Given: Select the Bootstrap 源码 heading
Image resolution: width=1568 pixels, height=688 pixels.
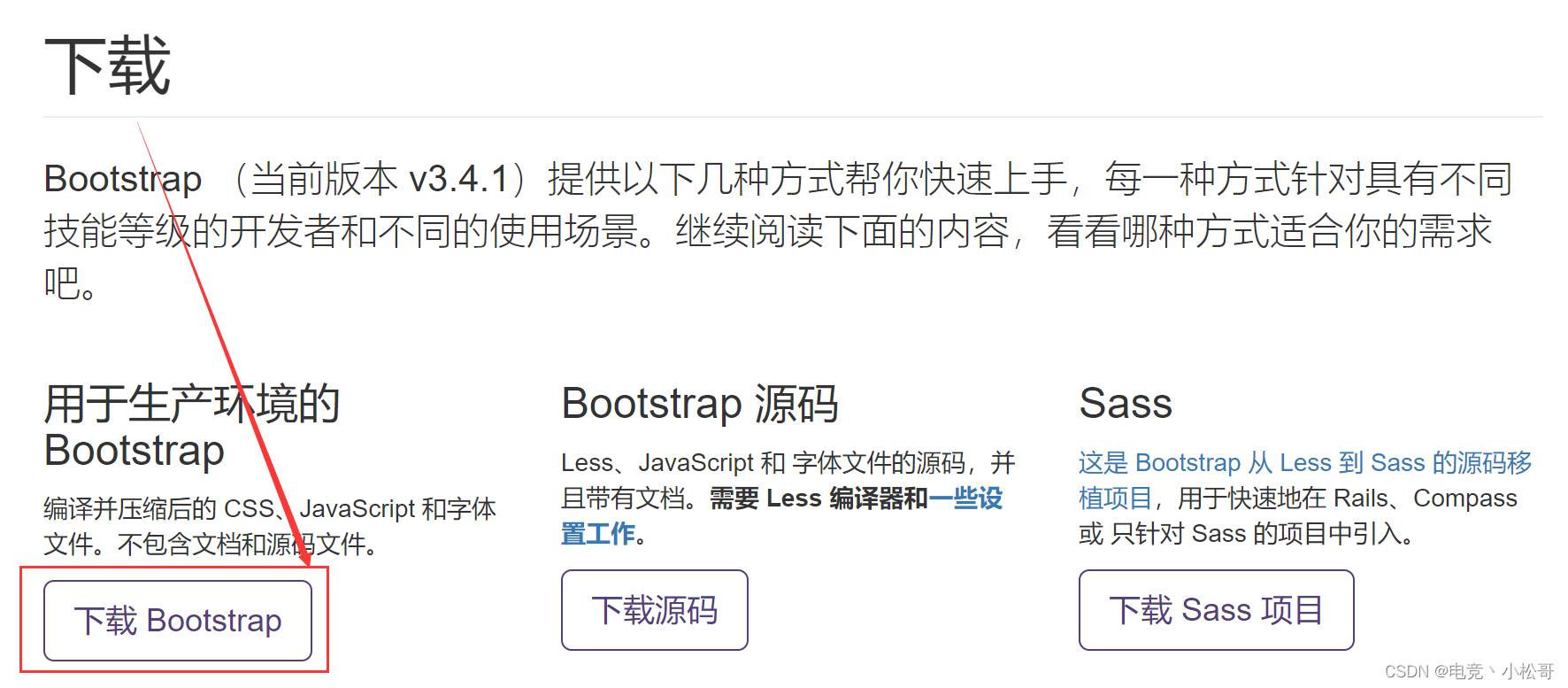Looking at the screenshot, I should coord(700,404).
